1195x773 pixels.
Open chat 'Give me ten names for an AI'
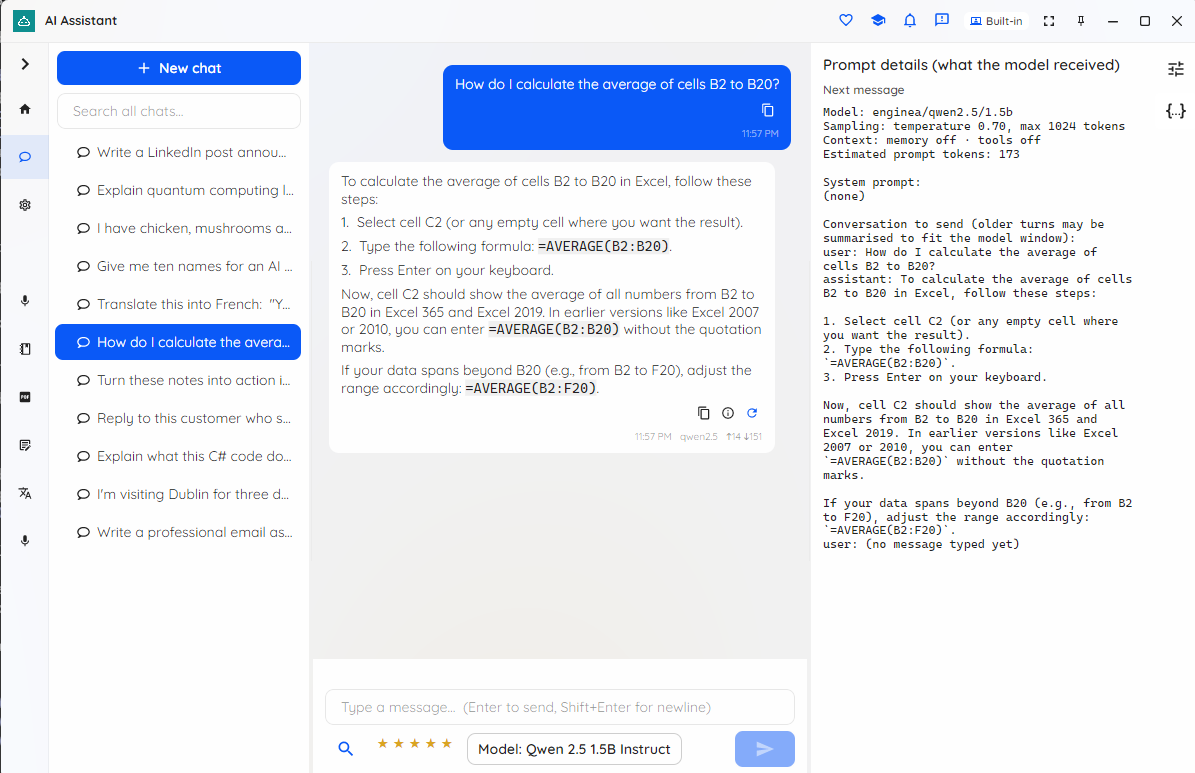coord(179,266)
